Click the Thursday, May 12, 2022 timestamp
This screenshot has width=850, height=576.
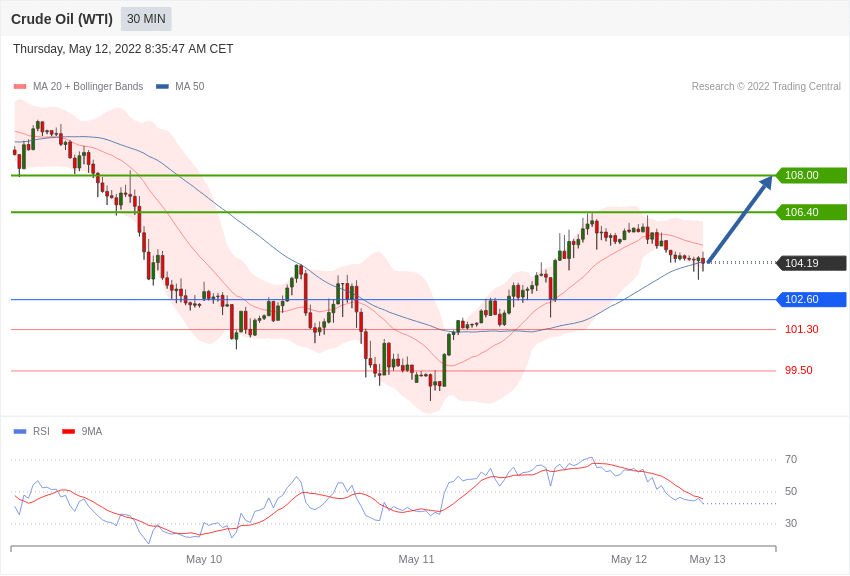(x=123, y=49)
